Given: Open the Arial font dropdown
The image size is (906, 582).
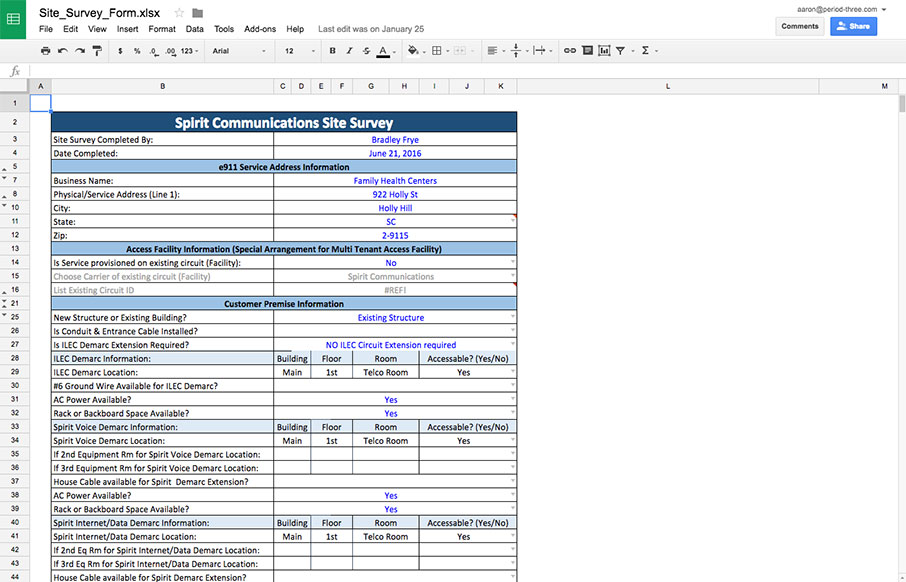Looking at the screenshot, I should click(x=239, y=51).
